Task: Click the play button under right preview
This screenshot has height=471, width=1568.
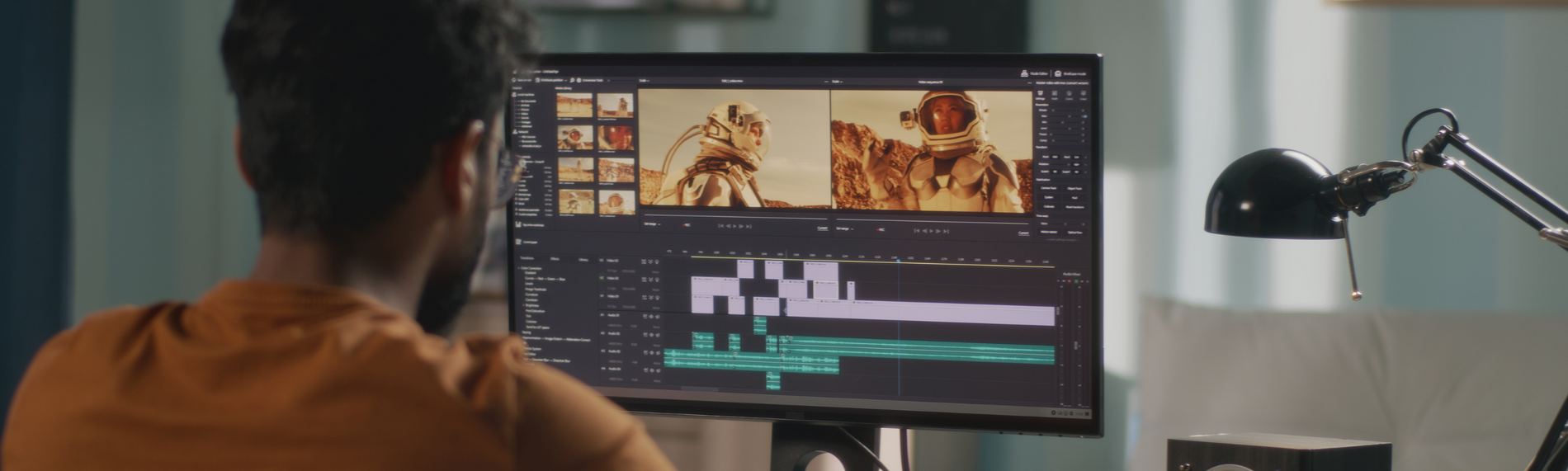Action: coord(931,231)
